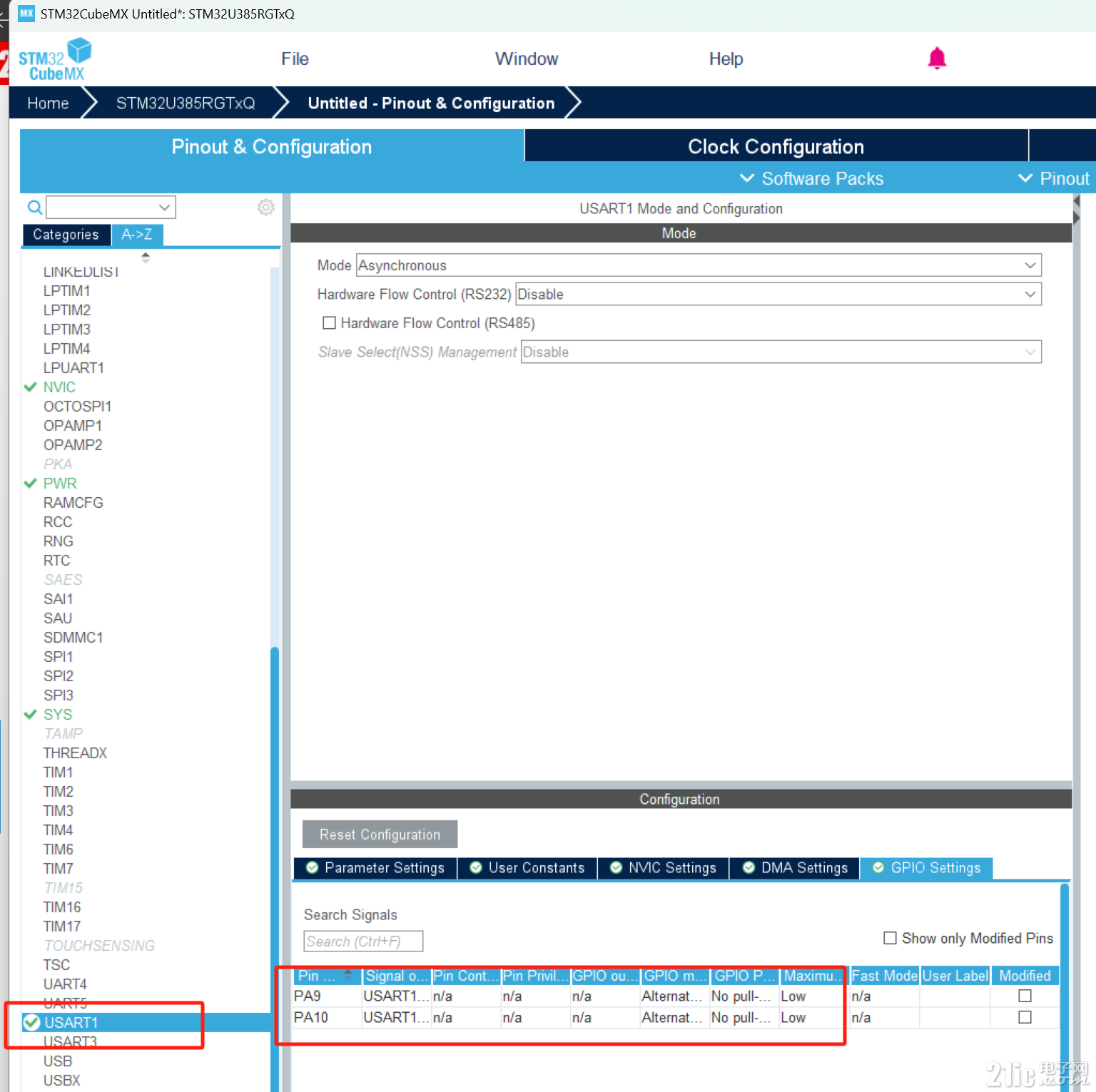Switch to Clock Configuration tab

776,146
